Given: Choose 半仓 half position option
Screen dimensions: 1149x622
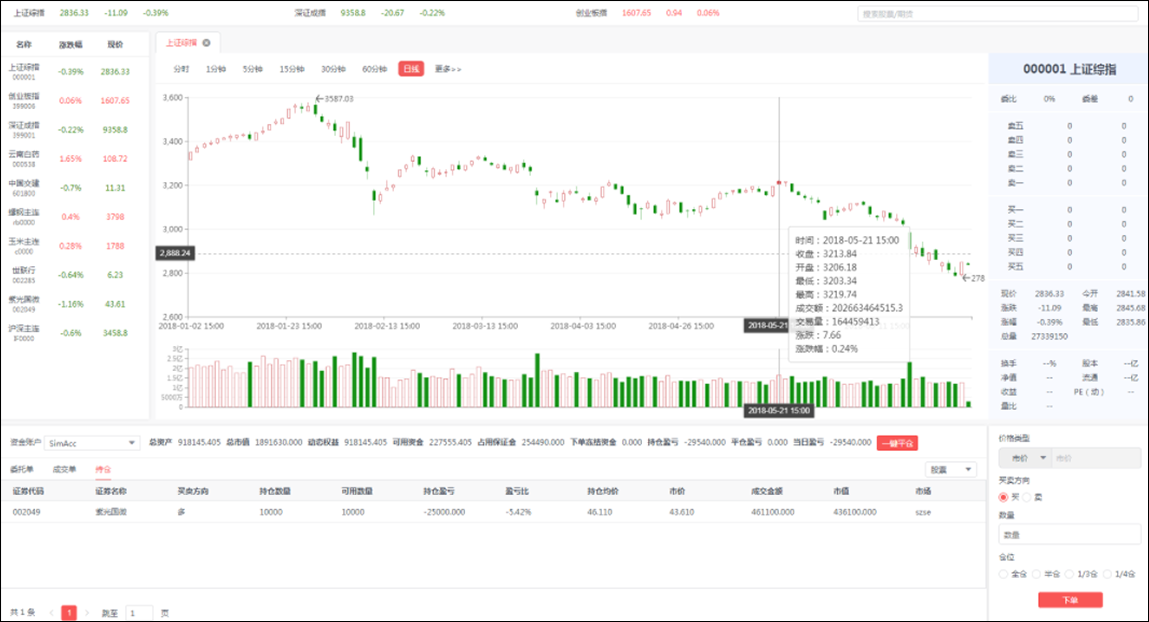Looking at the screenshot, I should (1038, 574).
